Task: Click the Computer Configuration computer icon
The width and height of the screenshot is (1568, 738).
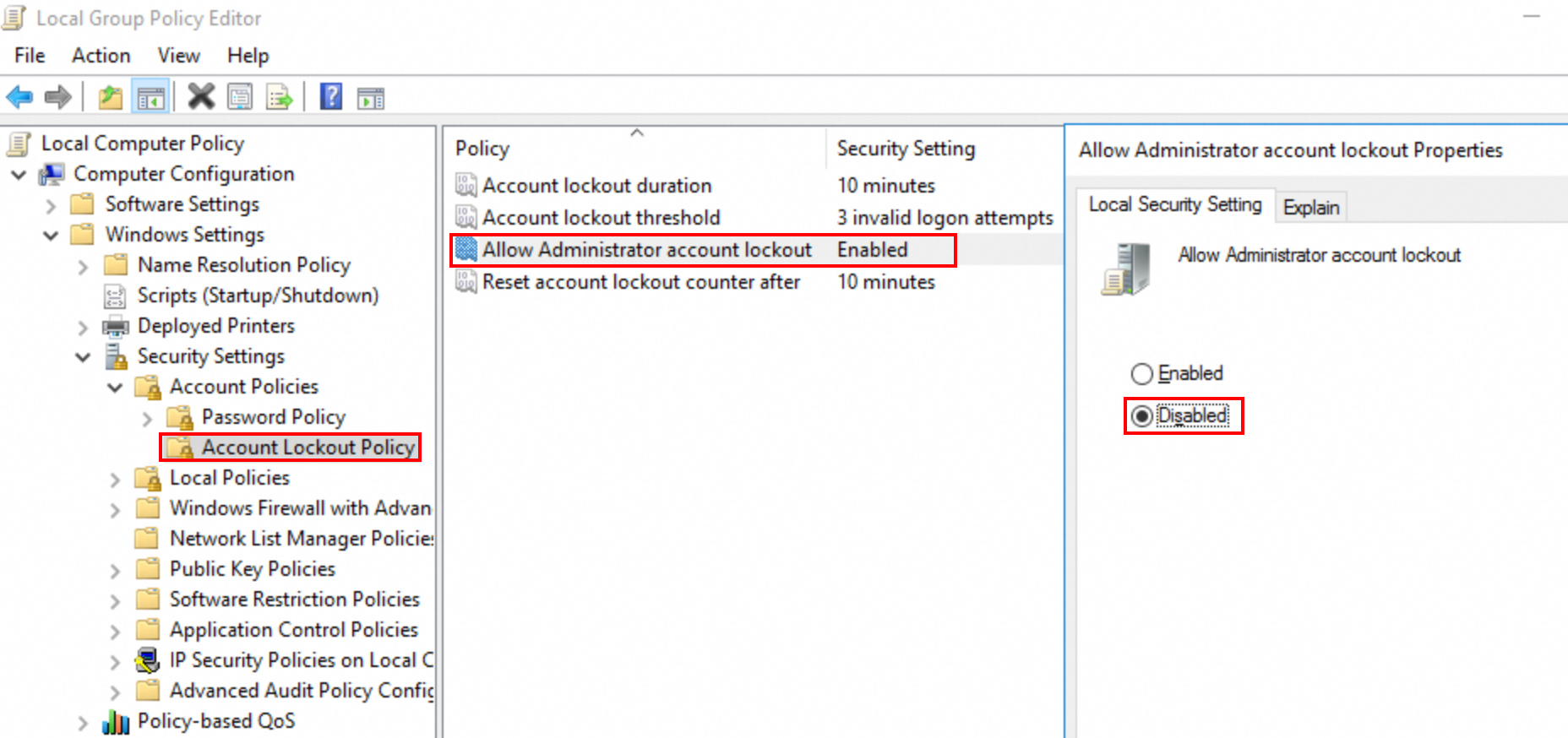Action: (52, 175)
